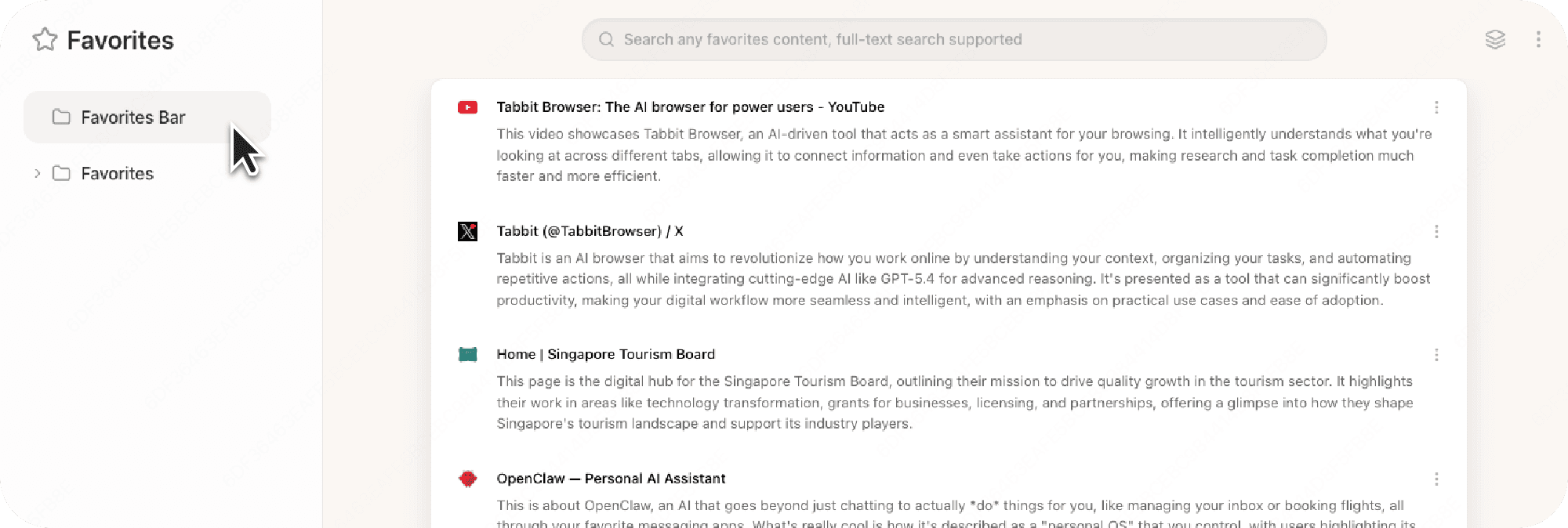This screenshot has height=528, width=1568.
Task: Select the Favorites folder in sidebar
Action: pos(118,173)
